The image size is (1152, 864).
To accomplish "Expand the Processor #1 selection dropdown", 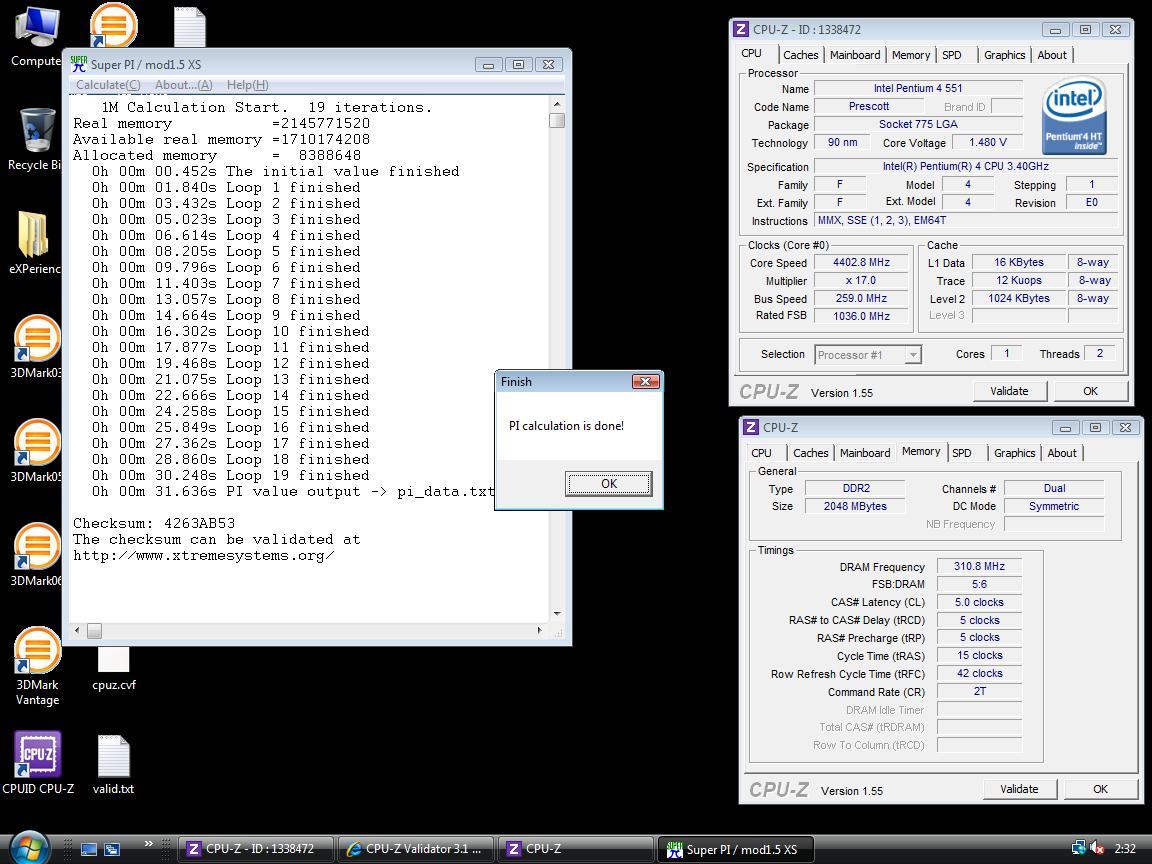I will pos(912,355).
